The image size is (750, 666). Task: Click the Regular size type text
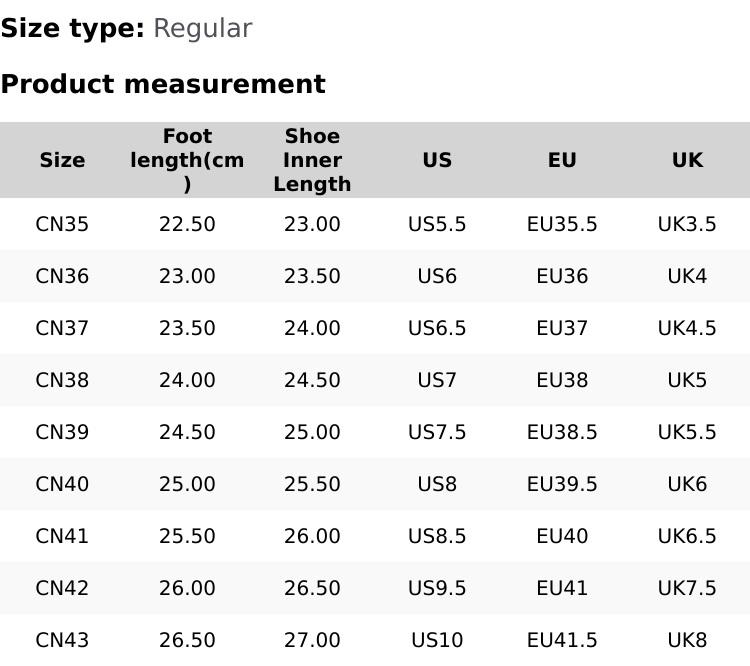click(202, 28)
